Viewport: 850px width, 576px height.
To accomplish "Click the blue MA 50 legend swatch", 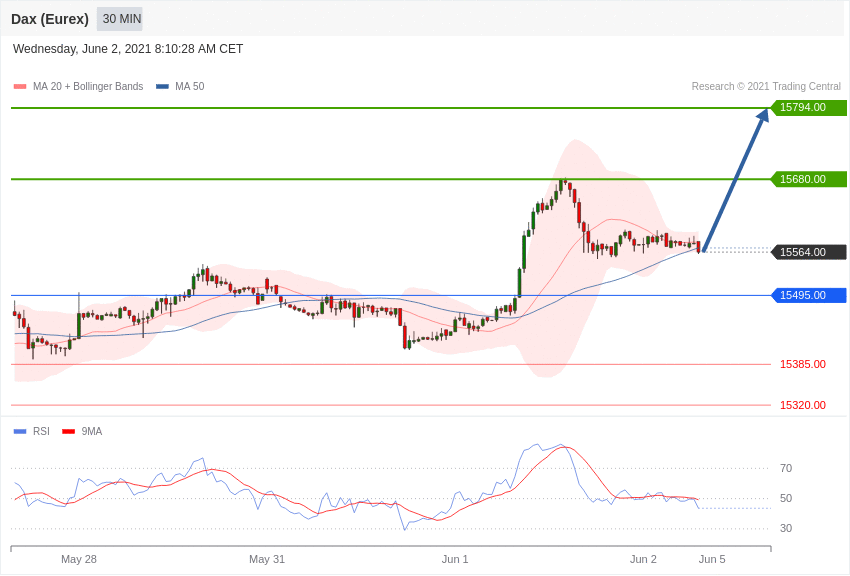I will pyautogui.click(x=162, y=87).
